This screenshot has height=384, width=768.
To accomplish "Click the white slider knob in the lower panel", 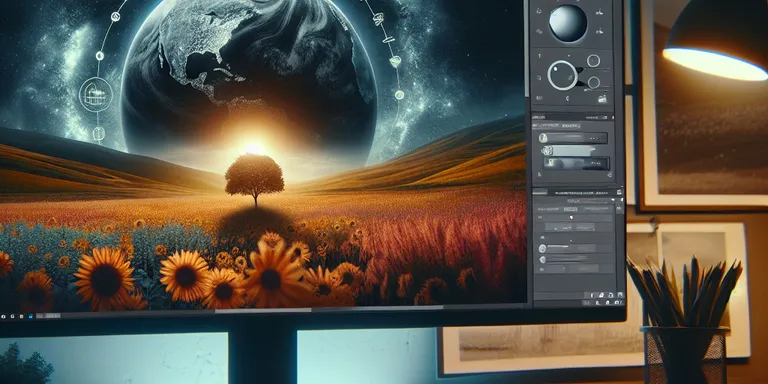I will tap(571, 217).
